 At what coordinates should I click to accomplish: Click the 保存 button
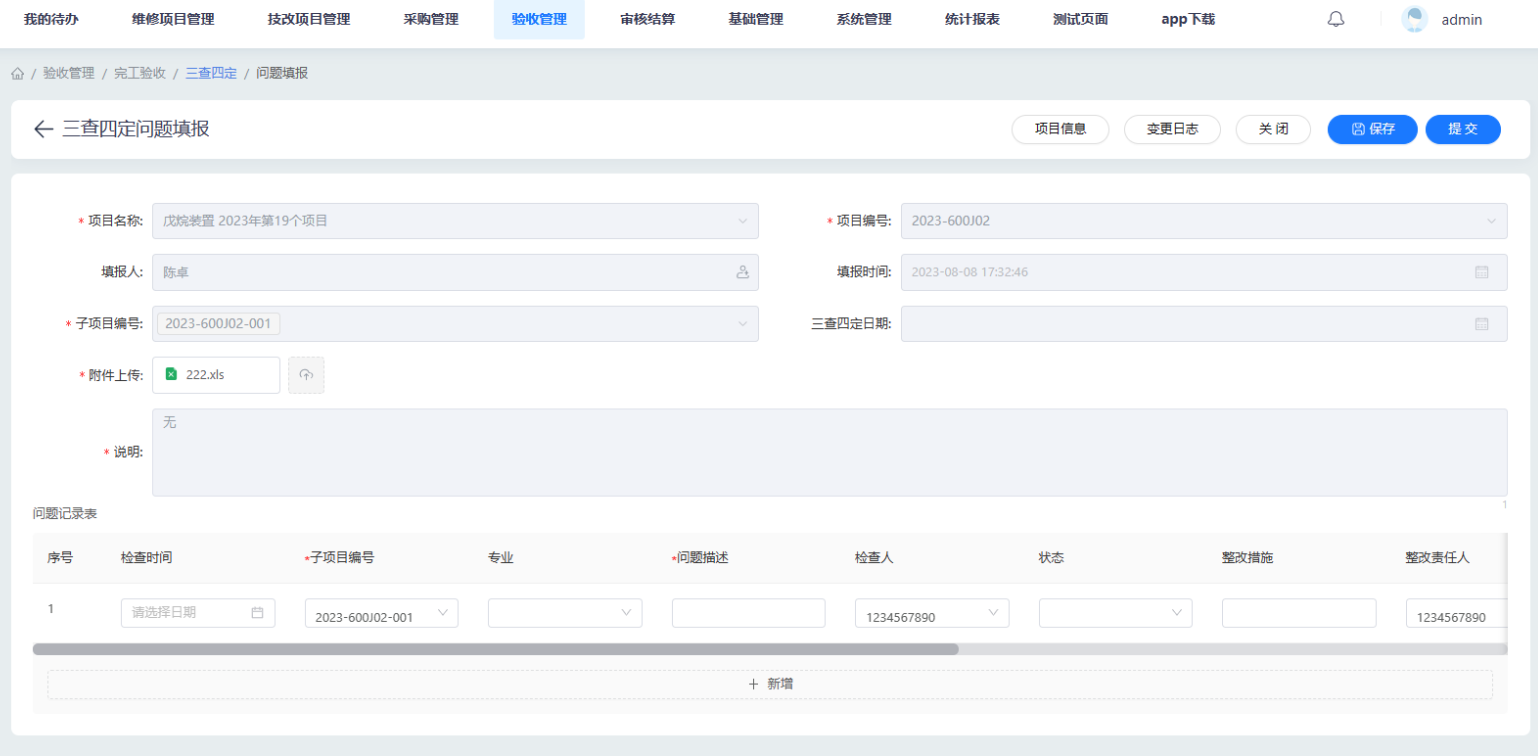1372,129
